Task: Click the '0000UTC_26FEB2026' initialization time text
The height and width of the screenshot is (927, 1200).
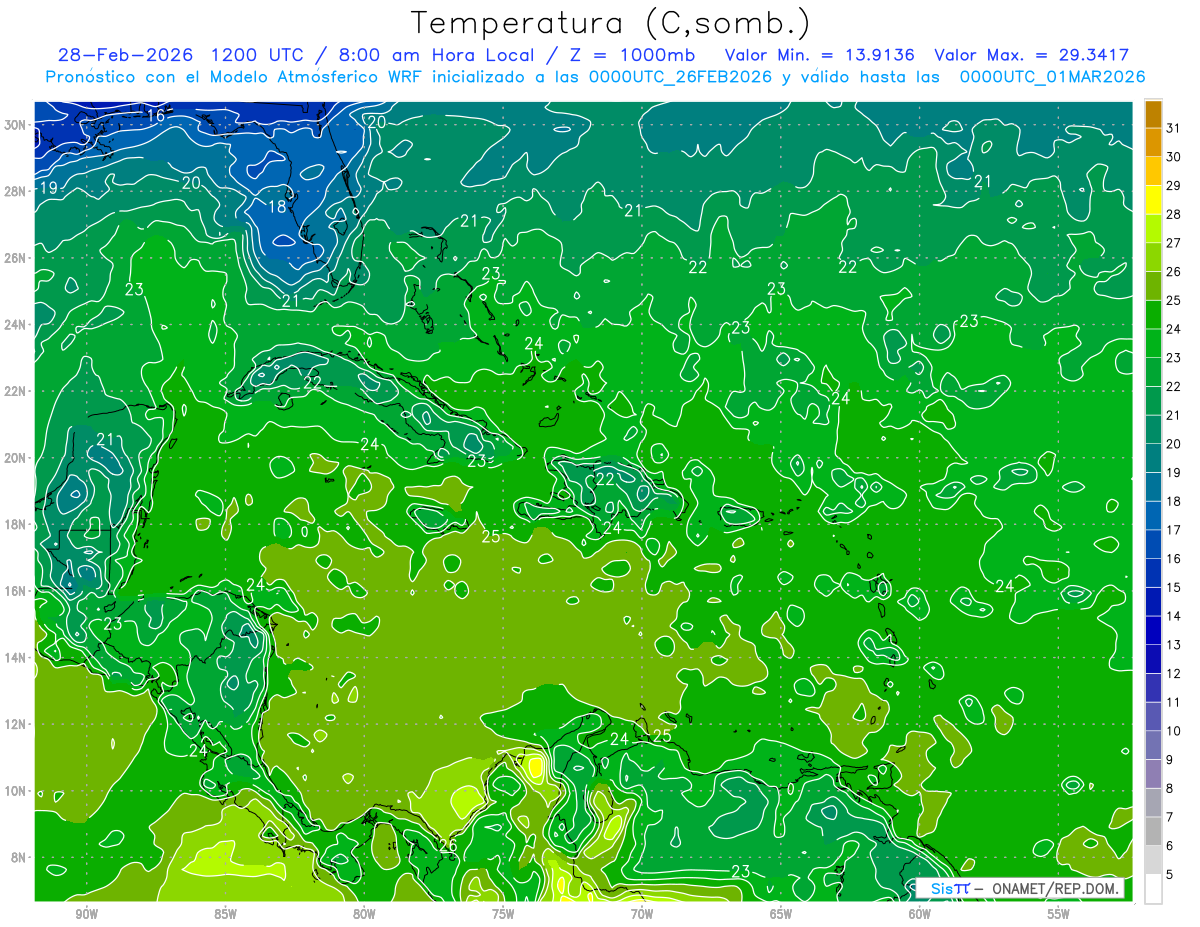Action: coord(679,77)
